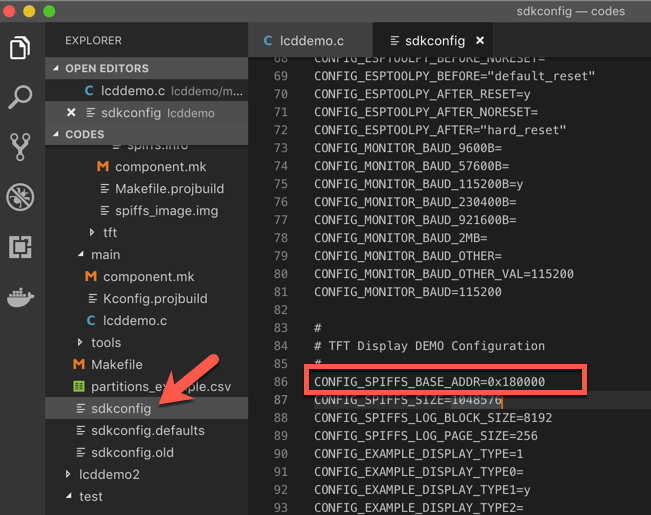Viewport: 651px width, 515px height.
Task: Click line CONFIG_SPIFFS_BASE_ADDR=0x180000
Action: point(429,381)
